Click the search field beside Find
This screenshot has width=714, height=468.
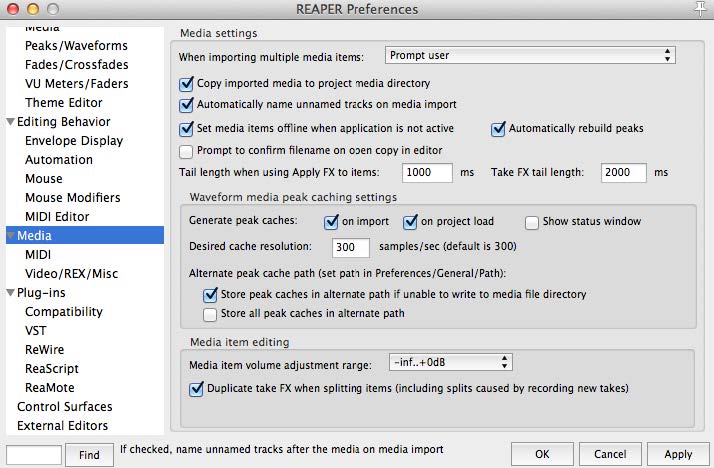pyautogui.click(x=34, y=455)
